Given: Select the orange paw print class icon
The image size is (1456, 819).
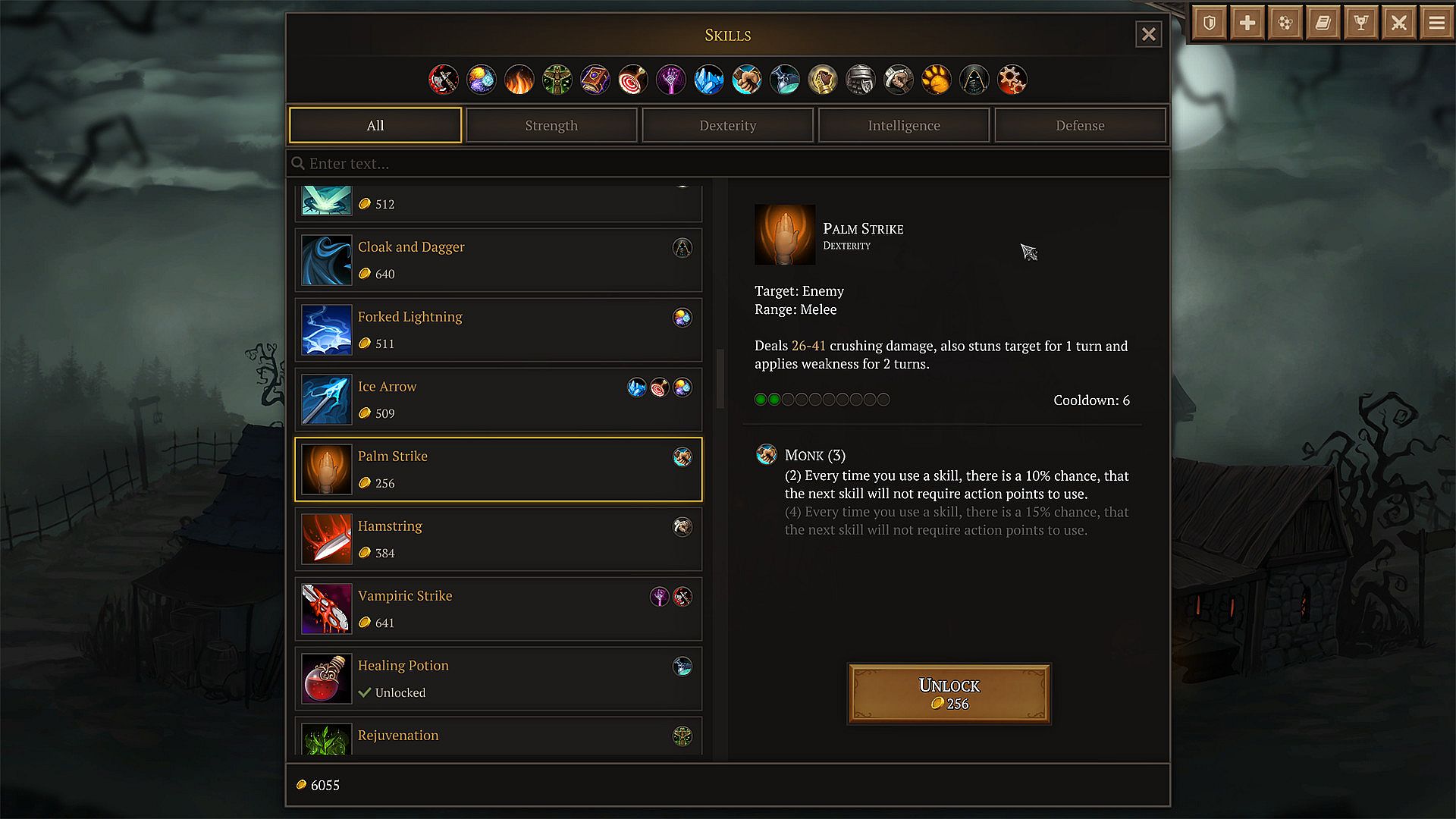Looking at the screenshot, I should (x=936, y=80).
